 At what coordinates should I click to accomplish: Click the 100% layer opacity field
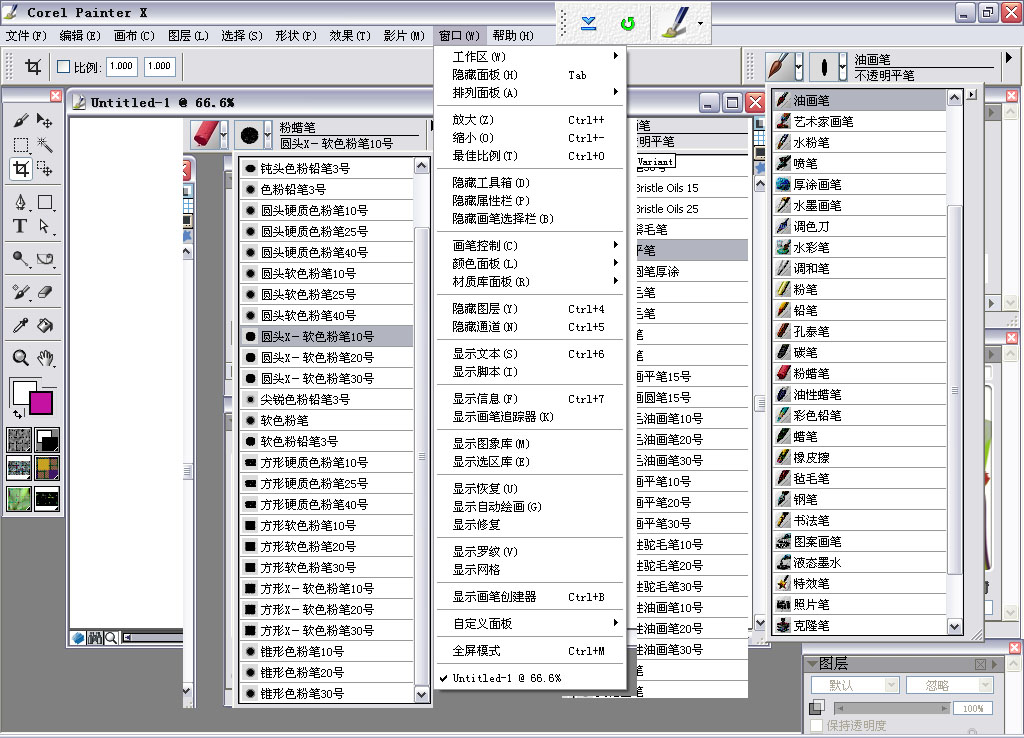(973, 709)
